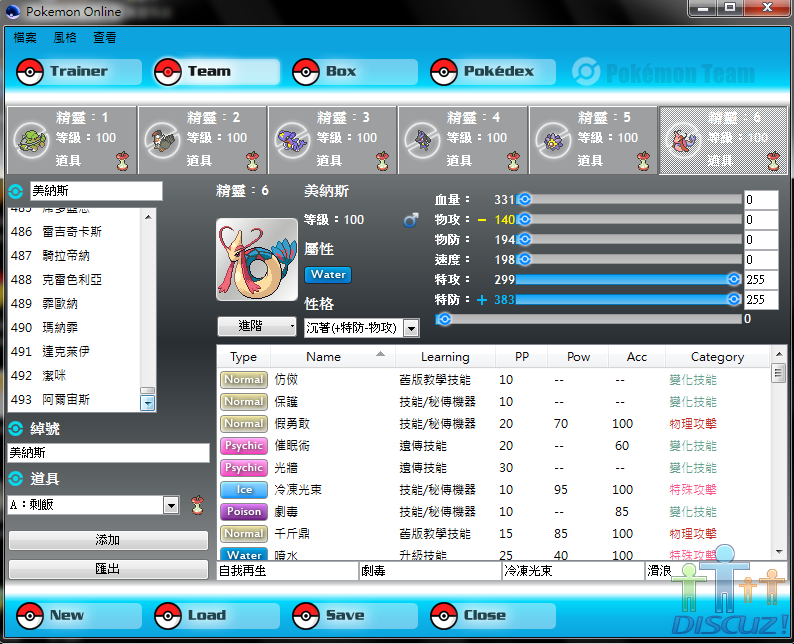Click Pokéball icon beside 綽號 label
This screenshot has width=794, height=644.
16,429
